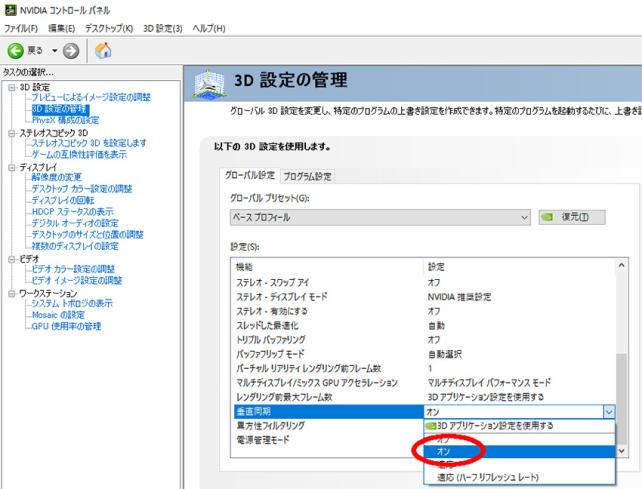
Task: Open the グローバル プリセット combo box
Action: click(x=380, y=217)
